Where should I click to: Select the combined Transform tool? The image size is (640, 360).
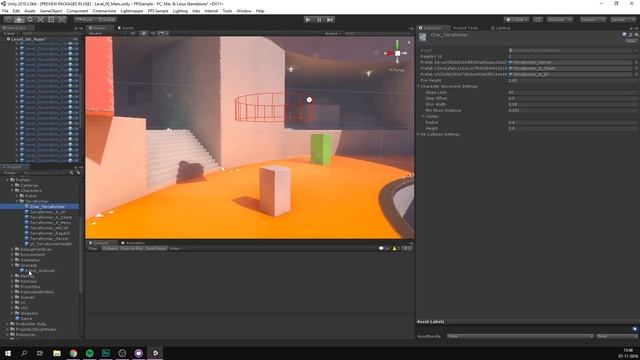click(x=61, y=20)
